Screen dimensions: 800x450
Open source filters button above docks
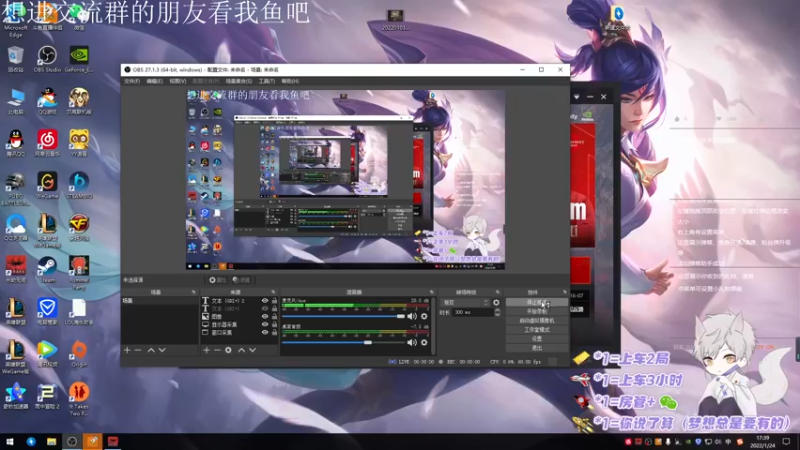241,280
